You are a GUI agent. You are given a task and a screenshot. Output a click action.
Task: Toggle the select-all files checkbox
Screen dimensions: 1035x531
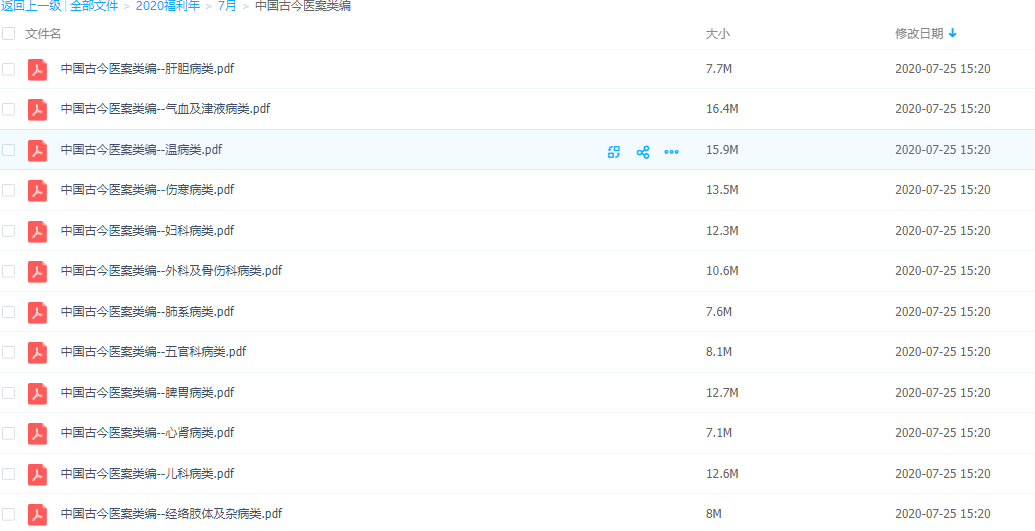tap(9, 34)
